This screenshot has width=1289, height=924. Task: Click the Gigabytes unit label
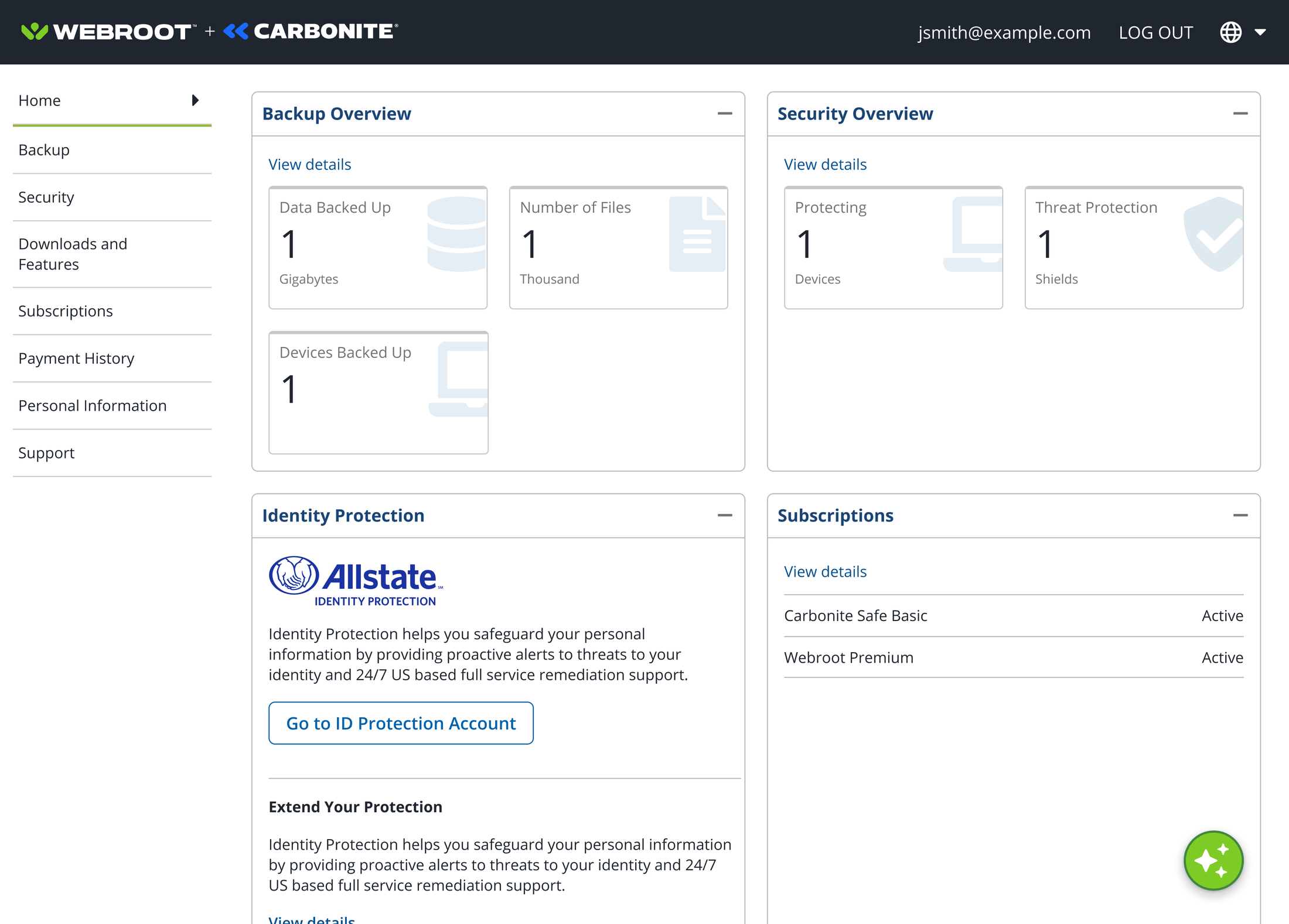309,279
